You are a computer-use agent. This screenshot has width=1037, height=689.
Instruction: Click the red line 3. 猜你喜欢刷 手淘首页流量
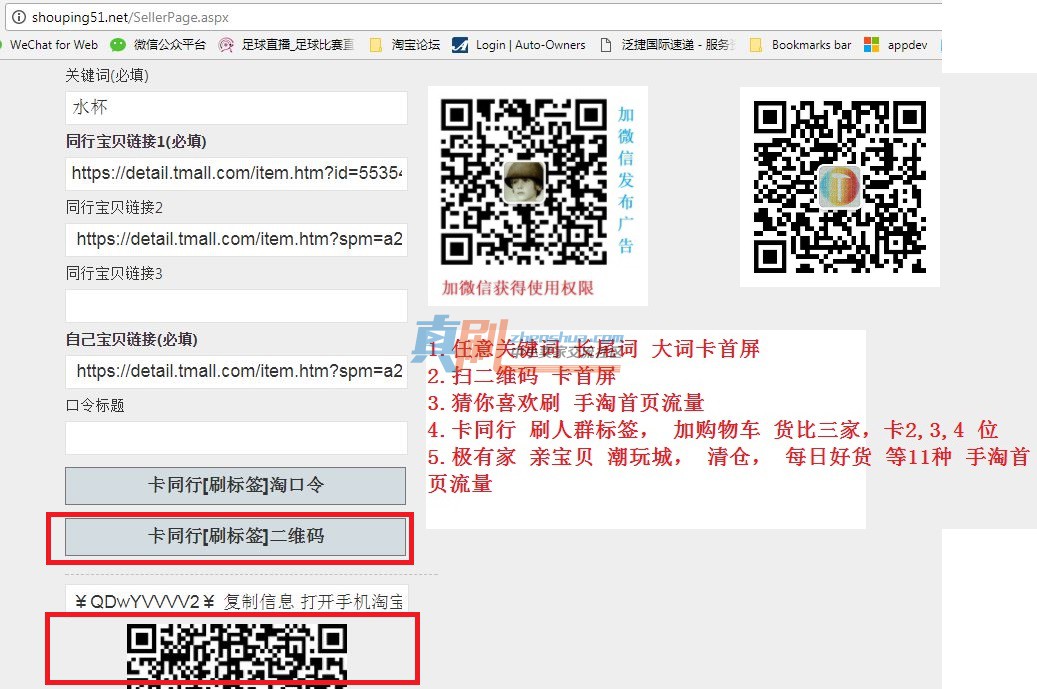(x=566, y=403)
